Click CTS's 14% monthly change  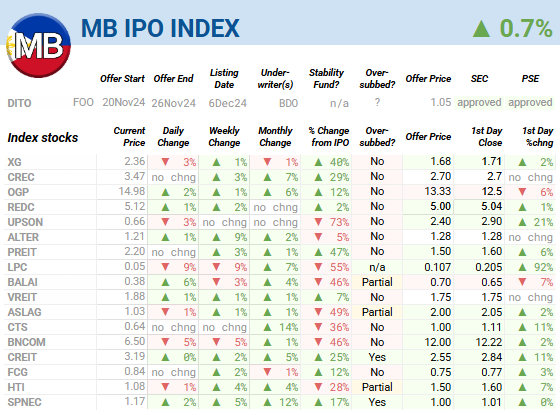coord(288,327)
